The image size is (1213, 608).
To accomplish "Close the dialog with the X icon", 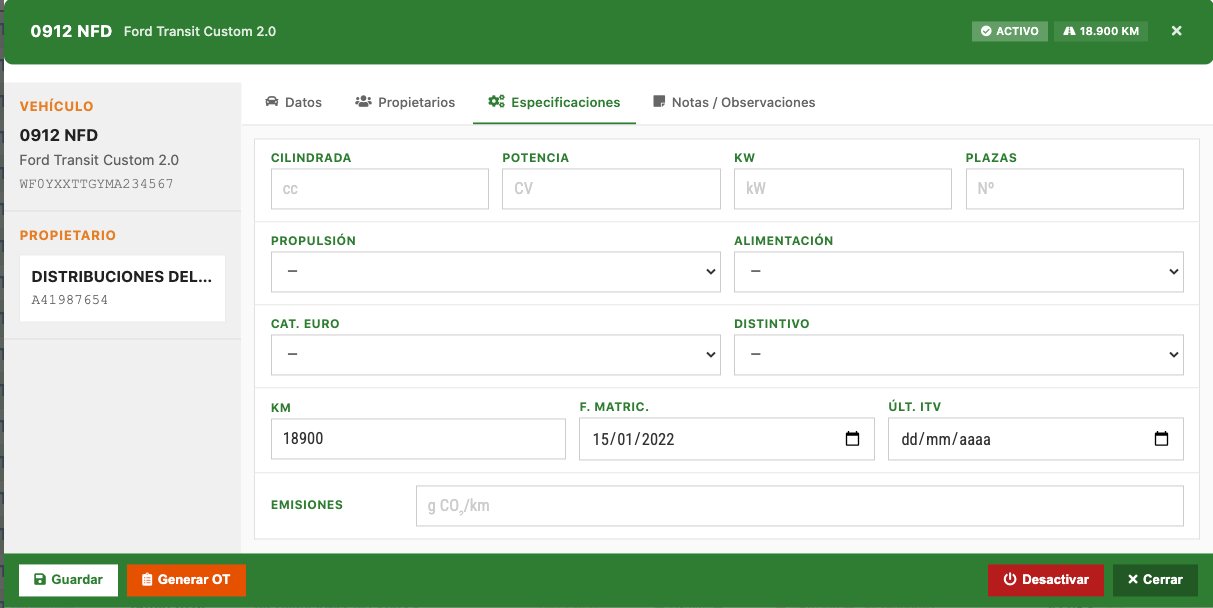I will point(1177,31).
